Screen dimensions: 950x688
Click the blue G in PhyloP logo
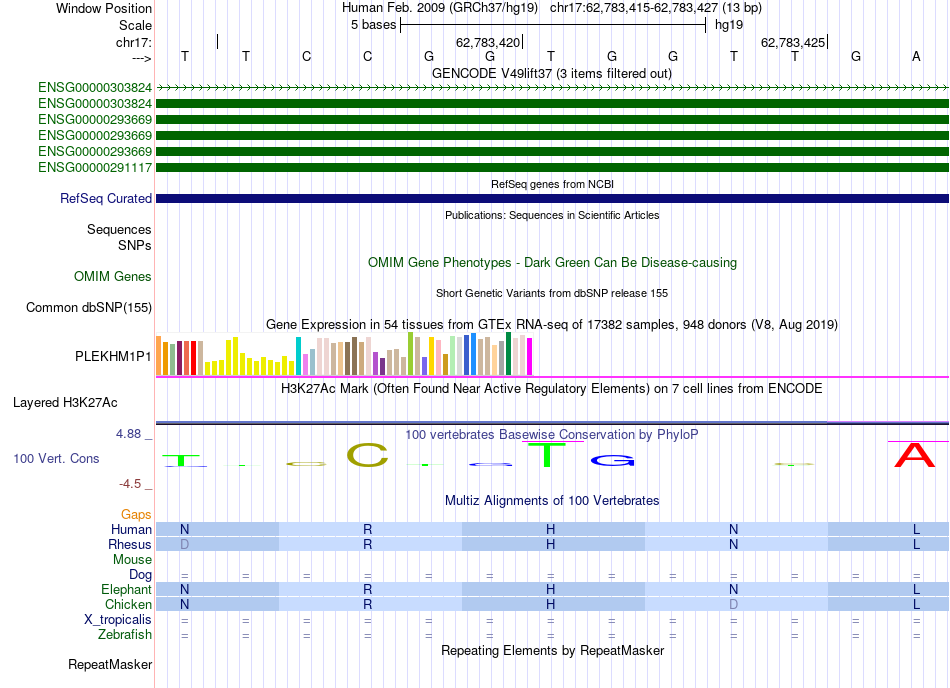coord(613,461)
